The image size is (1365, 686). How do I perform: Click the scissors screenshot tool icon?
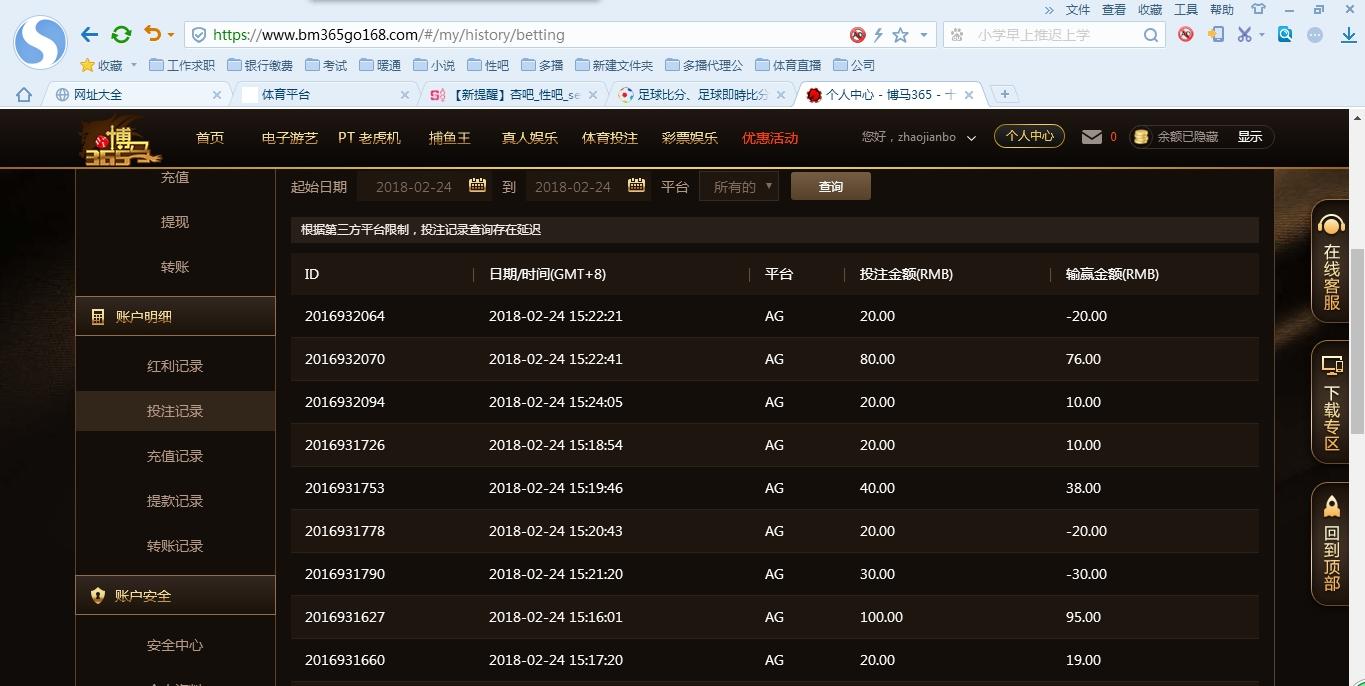[1243, 34]
